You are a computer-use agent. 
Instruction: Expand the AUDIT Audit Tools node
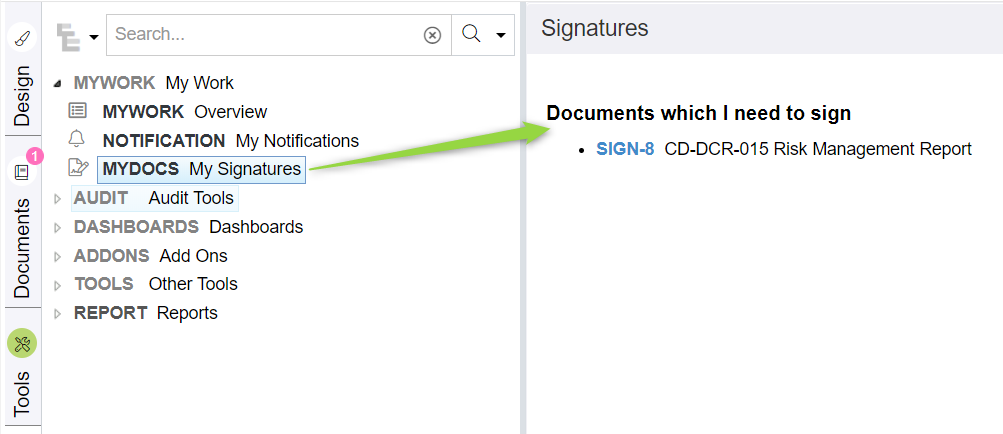57,198
